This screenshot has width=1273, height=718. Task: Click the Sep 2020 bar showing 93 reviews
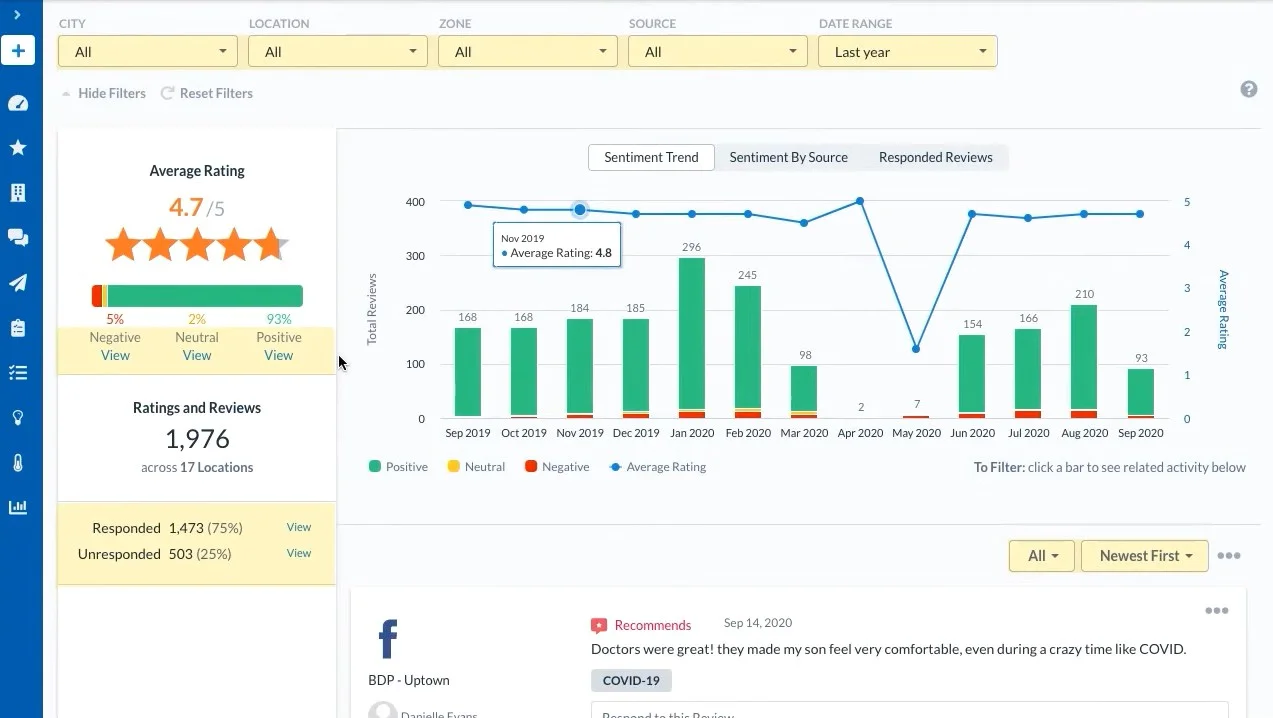[1140, 393]
